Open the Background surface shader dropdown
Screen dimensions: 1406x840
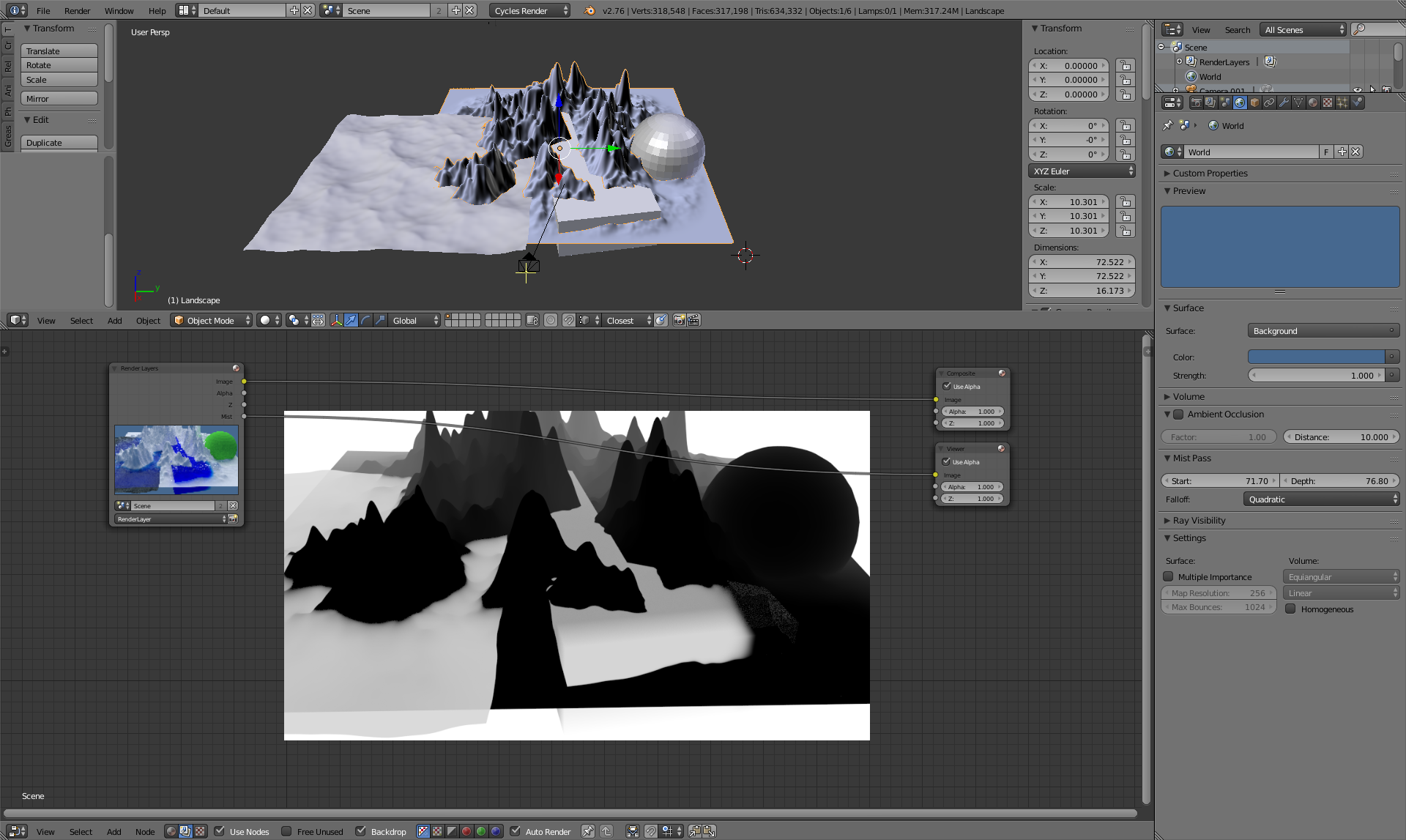click(x=1323, y=330)
